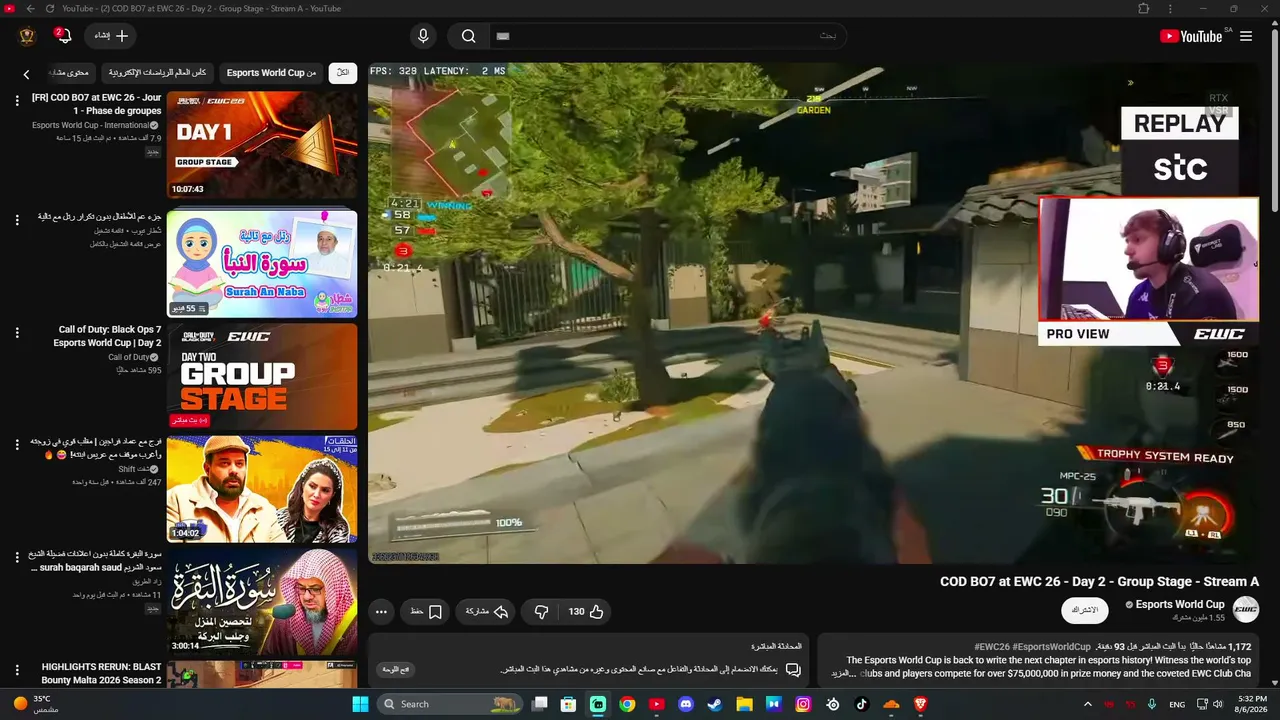Screen dimensions: 1280x720
Task: Run search with the magnifier icon
Action: point(468,36)
